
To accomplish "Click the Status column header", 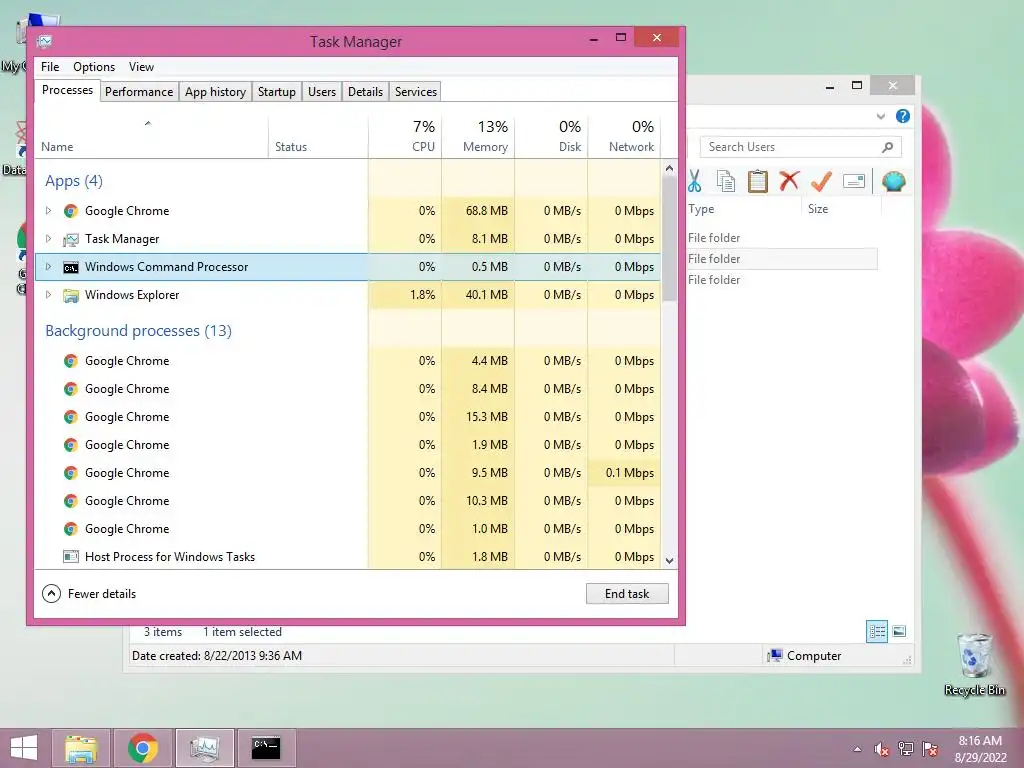I will [318, 137].
